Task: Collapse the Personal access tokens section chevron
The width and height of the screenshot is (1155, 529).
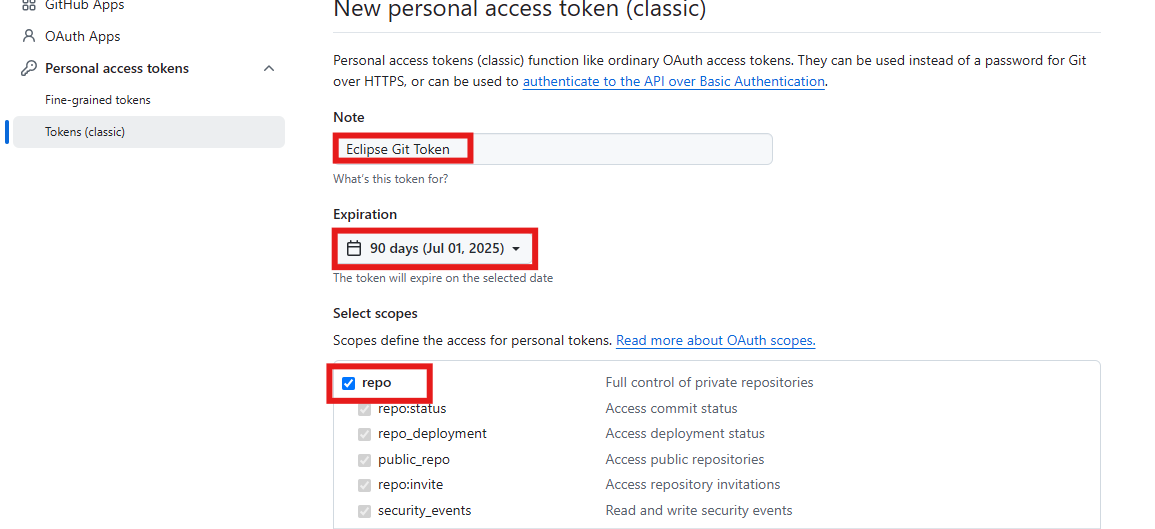Action: (269, 69)
